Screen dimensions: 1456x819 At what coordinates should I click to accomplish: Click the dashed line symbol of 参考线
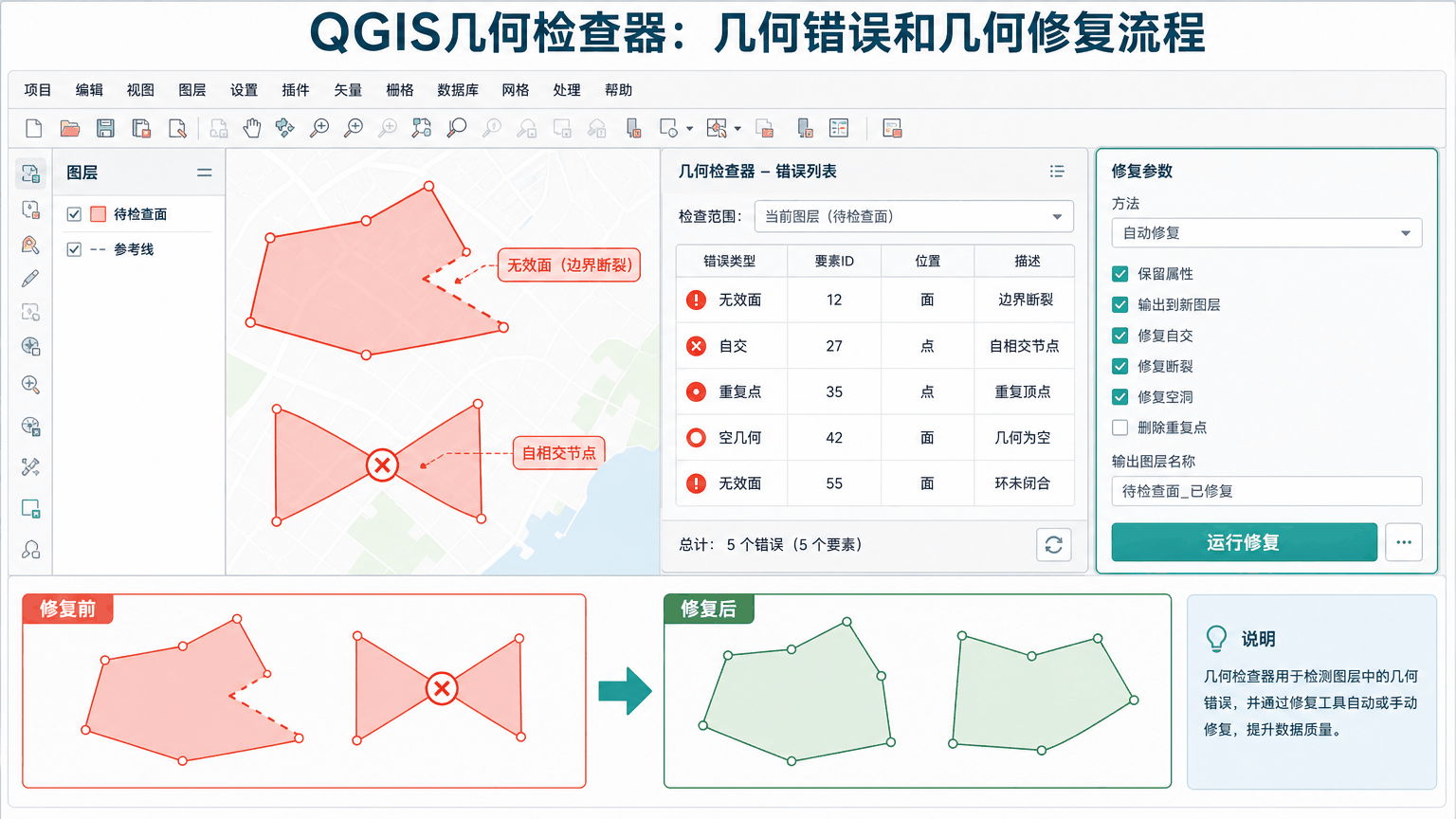pos(98,249)
